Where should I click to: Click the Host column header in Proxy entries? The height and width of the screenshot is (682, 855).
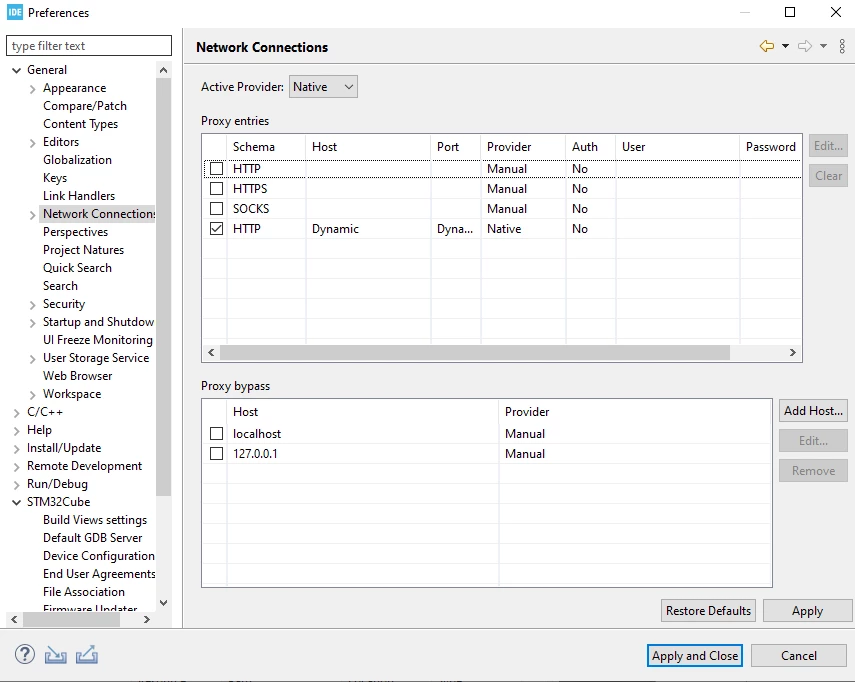368,147
